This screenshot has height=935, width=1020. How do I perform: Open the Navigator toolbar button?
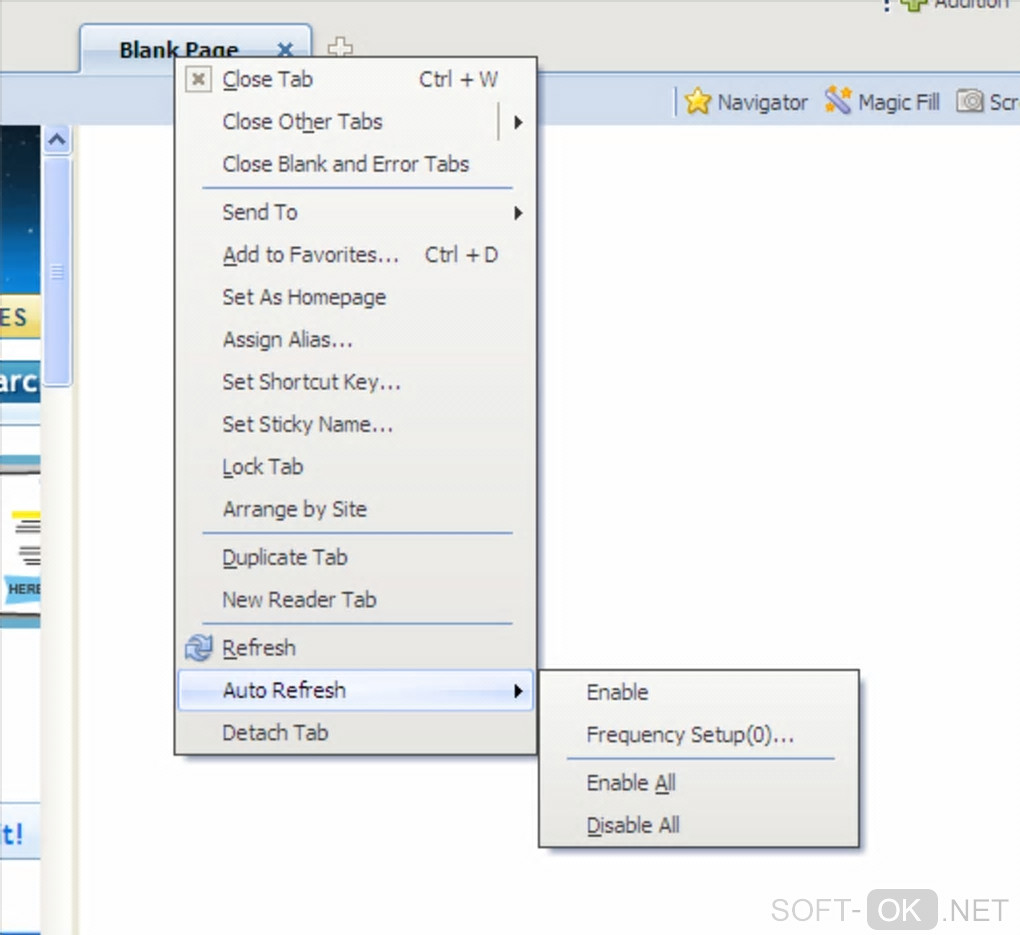click(746, 102)
